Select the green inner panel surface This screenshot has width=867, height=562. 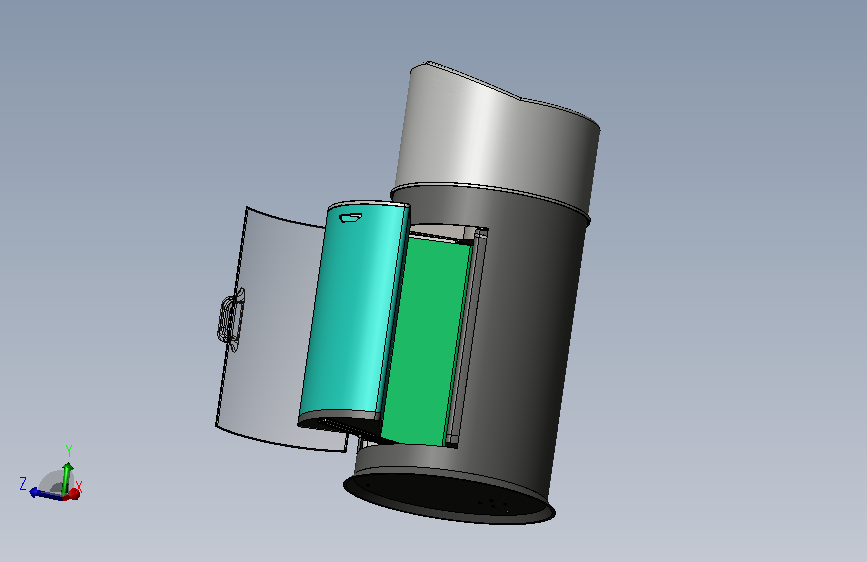point(425,340)
